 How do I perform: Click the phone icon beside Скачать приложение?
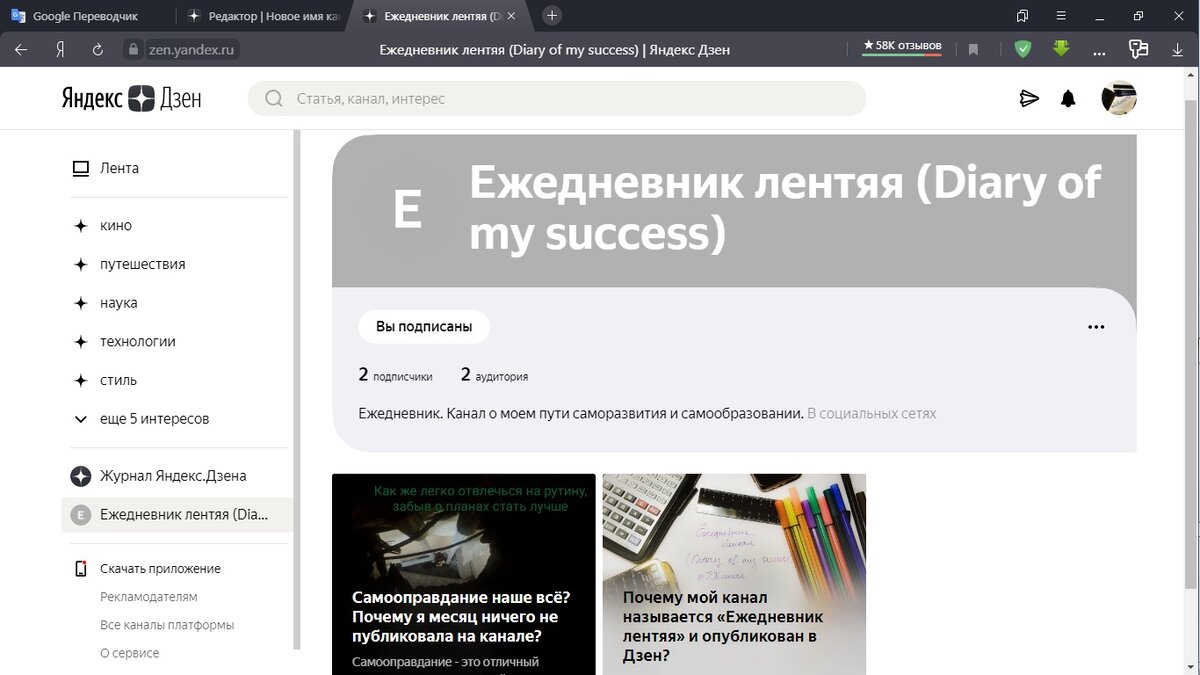click(x=81, y=568)
